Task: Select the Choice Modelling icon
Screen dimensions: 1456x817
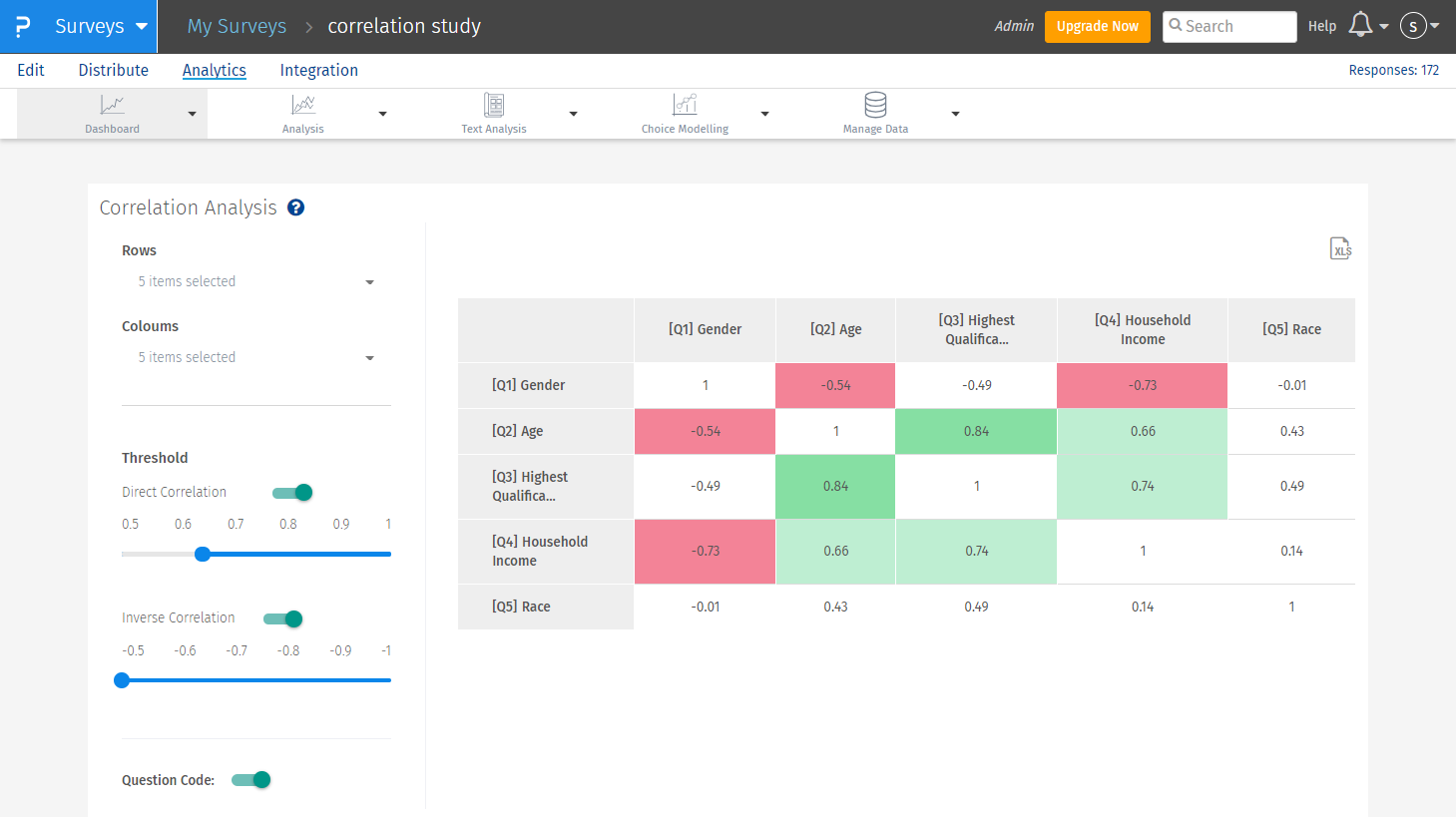Action: (x=685, y=105)
